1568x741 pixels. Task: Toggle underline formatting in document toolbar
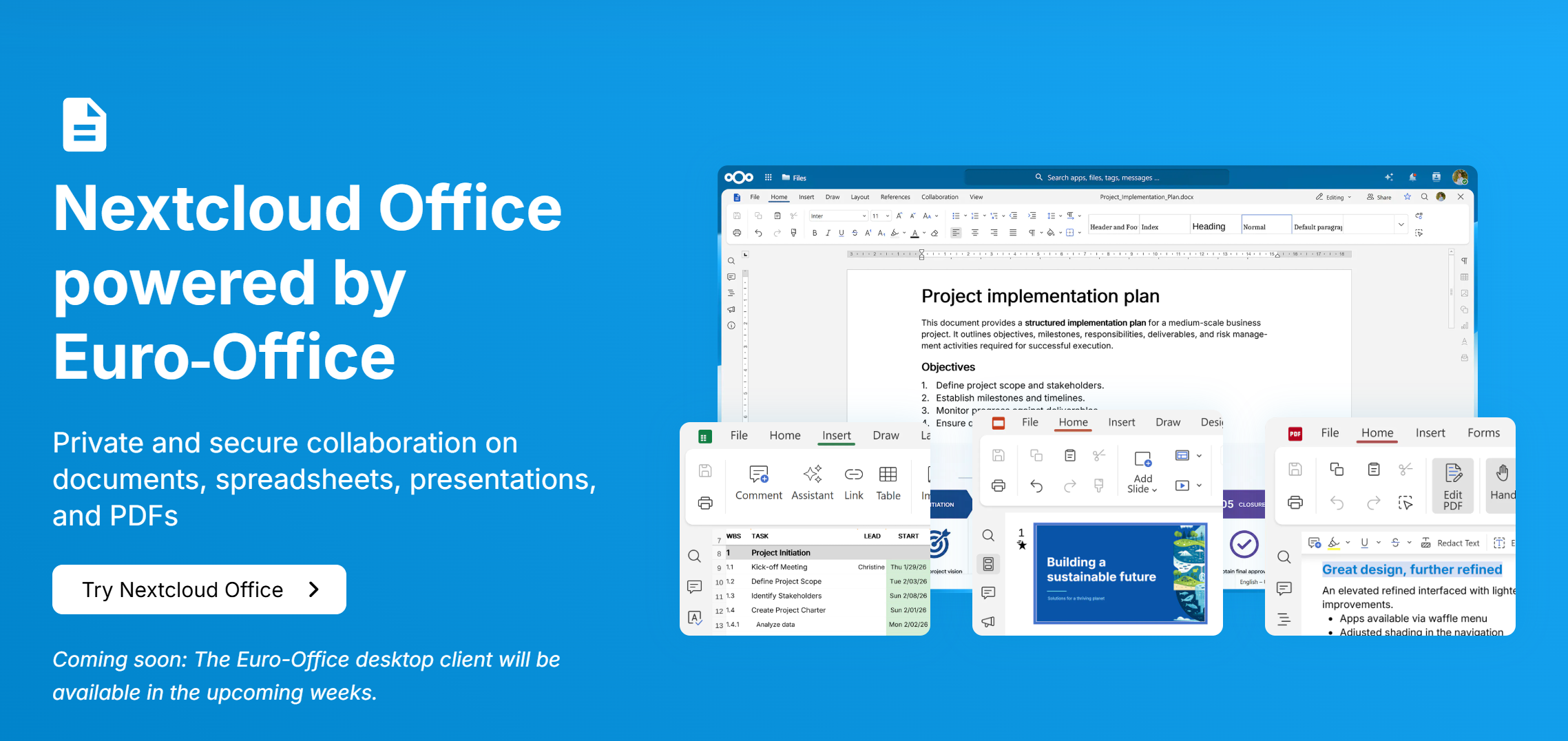(x=841, y=233)
